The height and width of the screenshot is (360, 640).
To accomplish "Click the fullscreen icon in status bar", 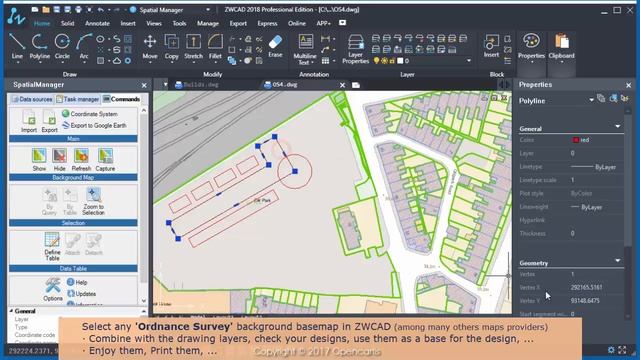I will (622, 350).
